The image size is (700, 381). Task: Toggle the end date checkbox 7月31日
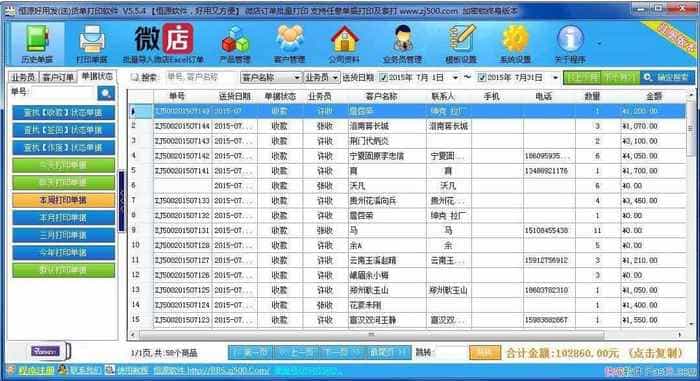(x=481, y=77)
